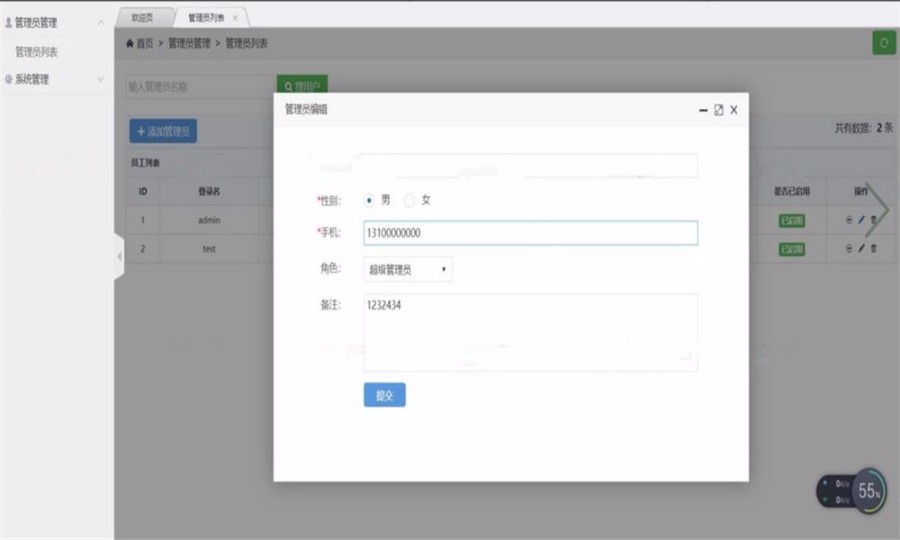Click the ID column header

click(x=143, y=191)
